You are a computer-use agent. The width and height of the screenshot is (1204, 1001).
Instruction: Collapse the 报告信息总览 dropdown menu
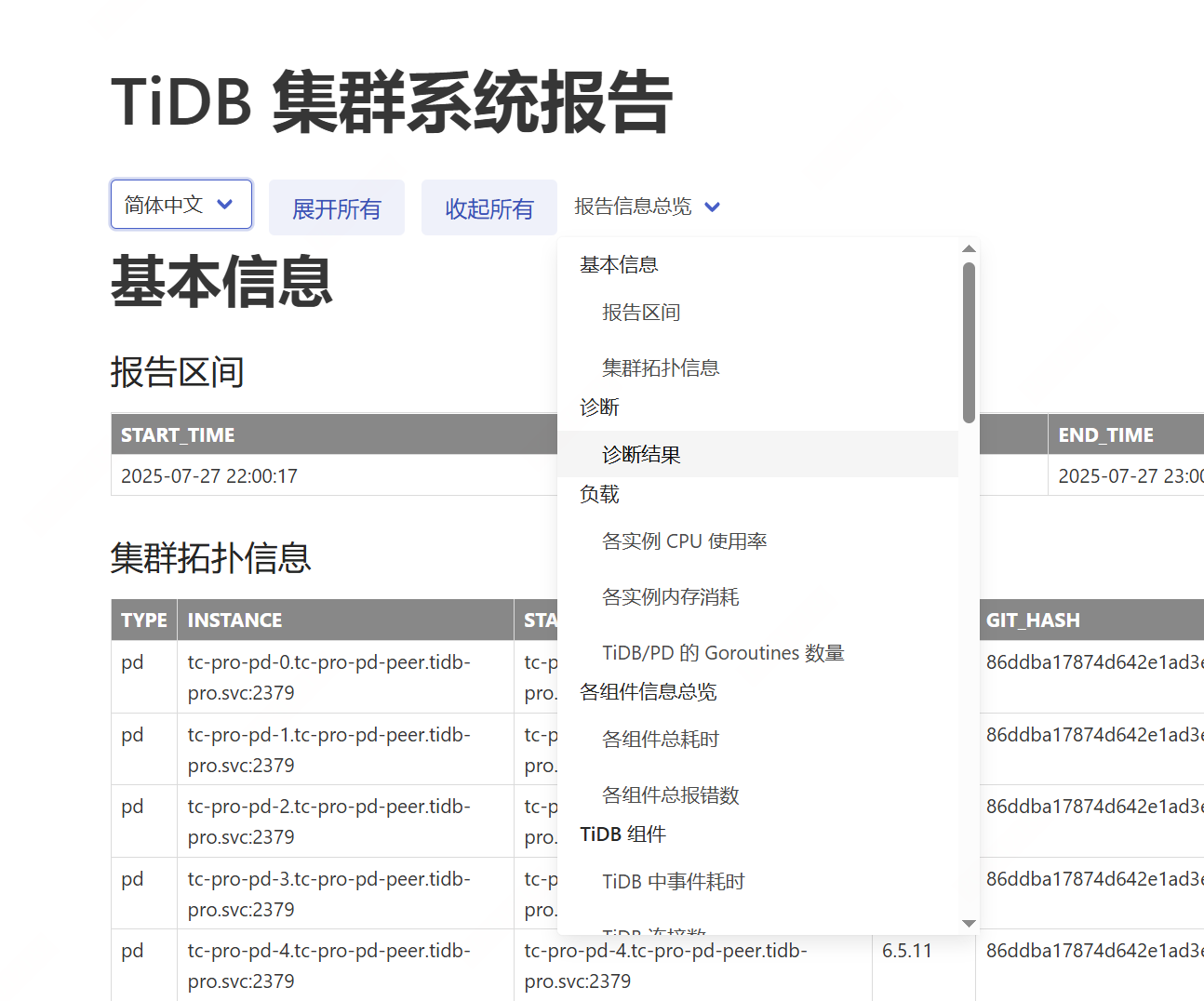click(x=633, y=207)
